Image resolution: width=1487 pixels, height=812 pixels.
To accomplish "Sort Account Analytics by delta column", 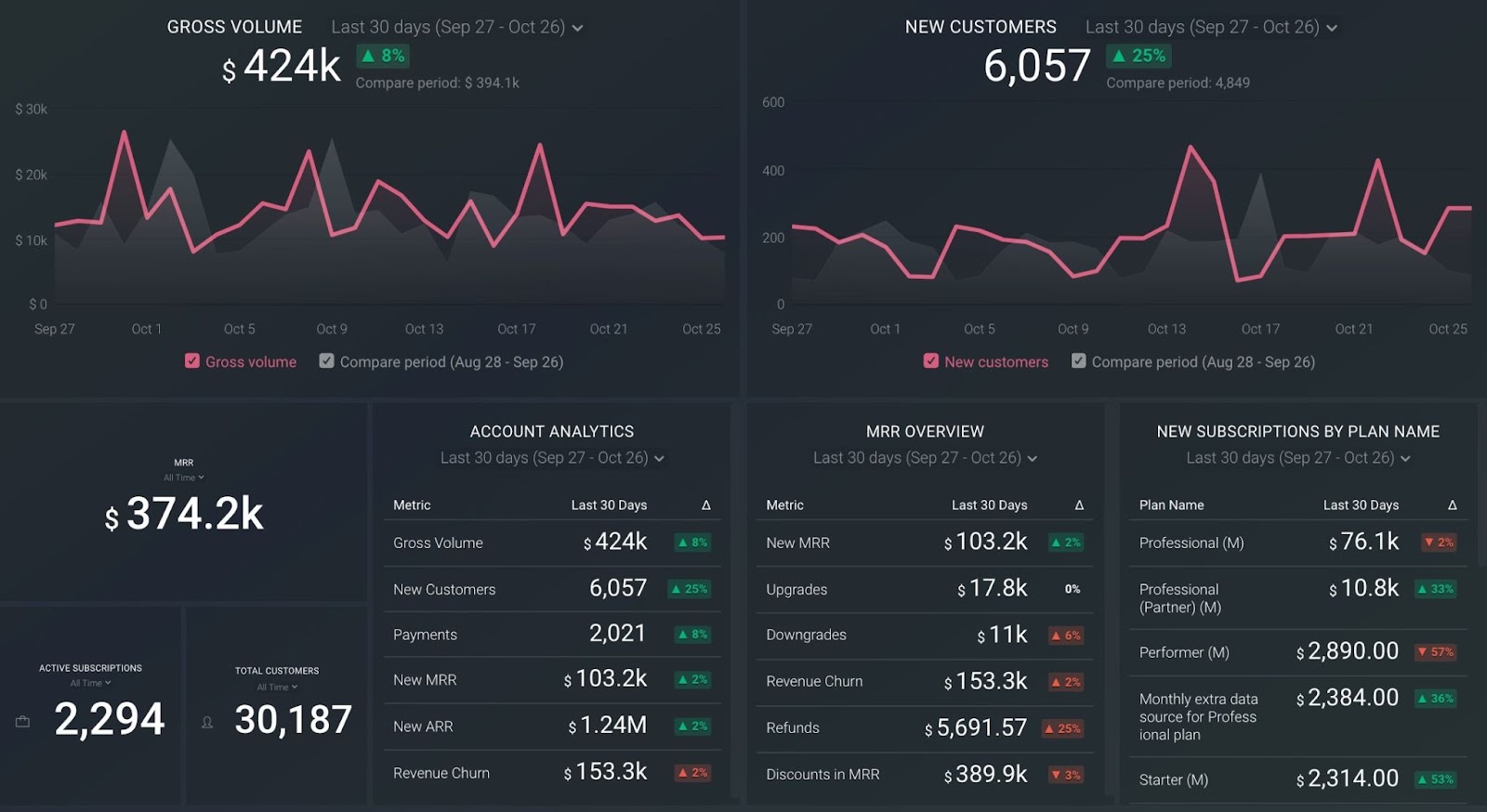I will click(706, 505).
